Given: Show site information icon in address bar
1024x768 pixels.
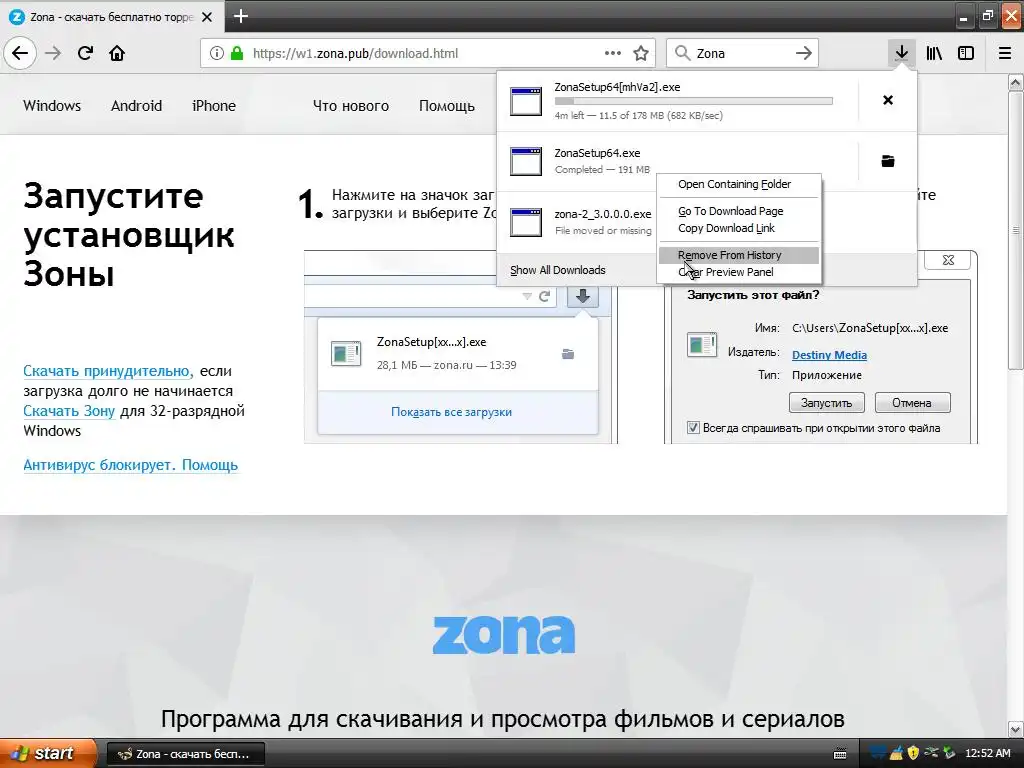Looking at the screenshot, I should (x=217, y=54).
